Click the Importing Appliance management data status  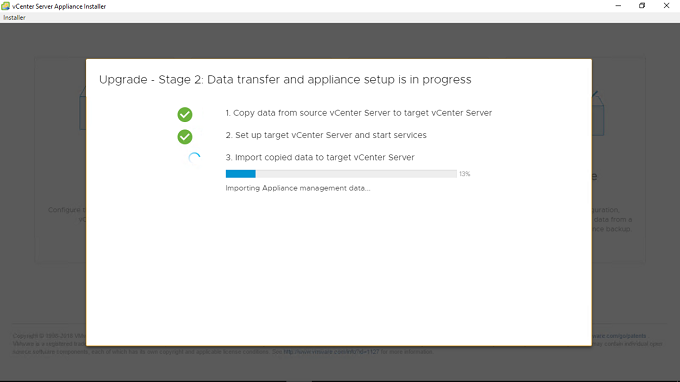tap(298, 188)
